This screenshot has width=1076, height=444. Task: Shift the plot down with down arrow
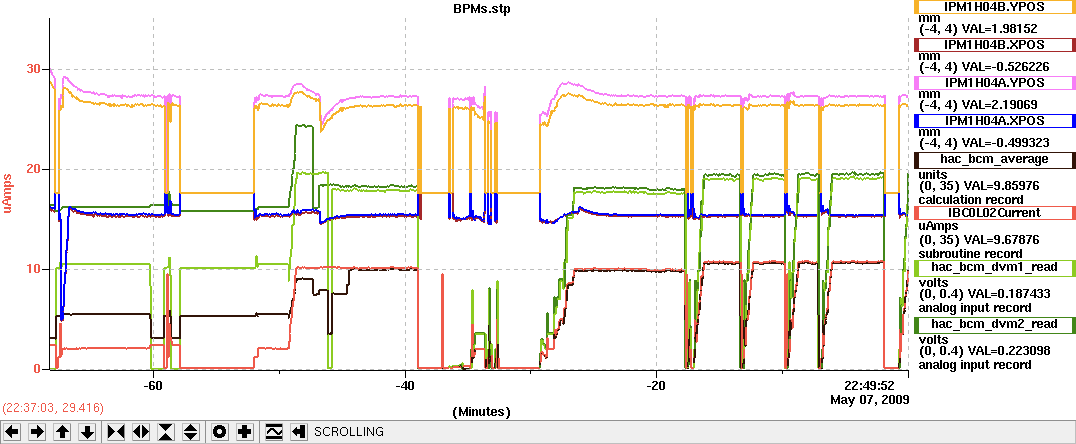coord(87,432)
